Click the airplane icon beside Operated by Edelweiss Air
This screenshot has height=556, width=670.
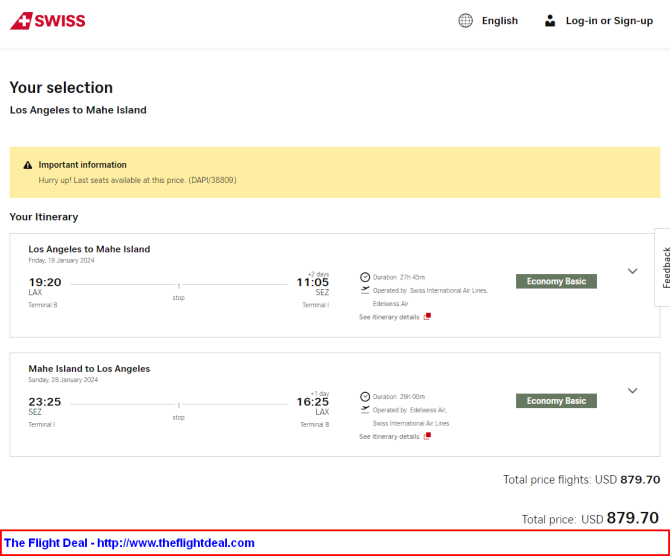click(x=364, y=410)
